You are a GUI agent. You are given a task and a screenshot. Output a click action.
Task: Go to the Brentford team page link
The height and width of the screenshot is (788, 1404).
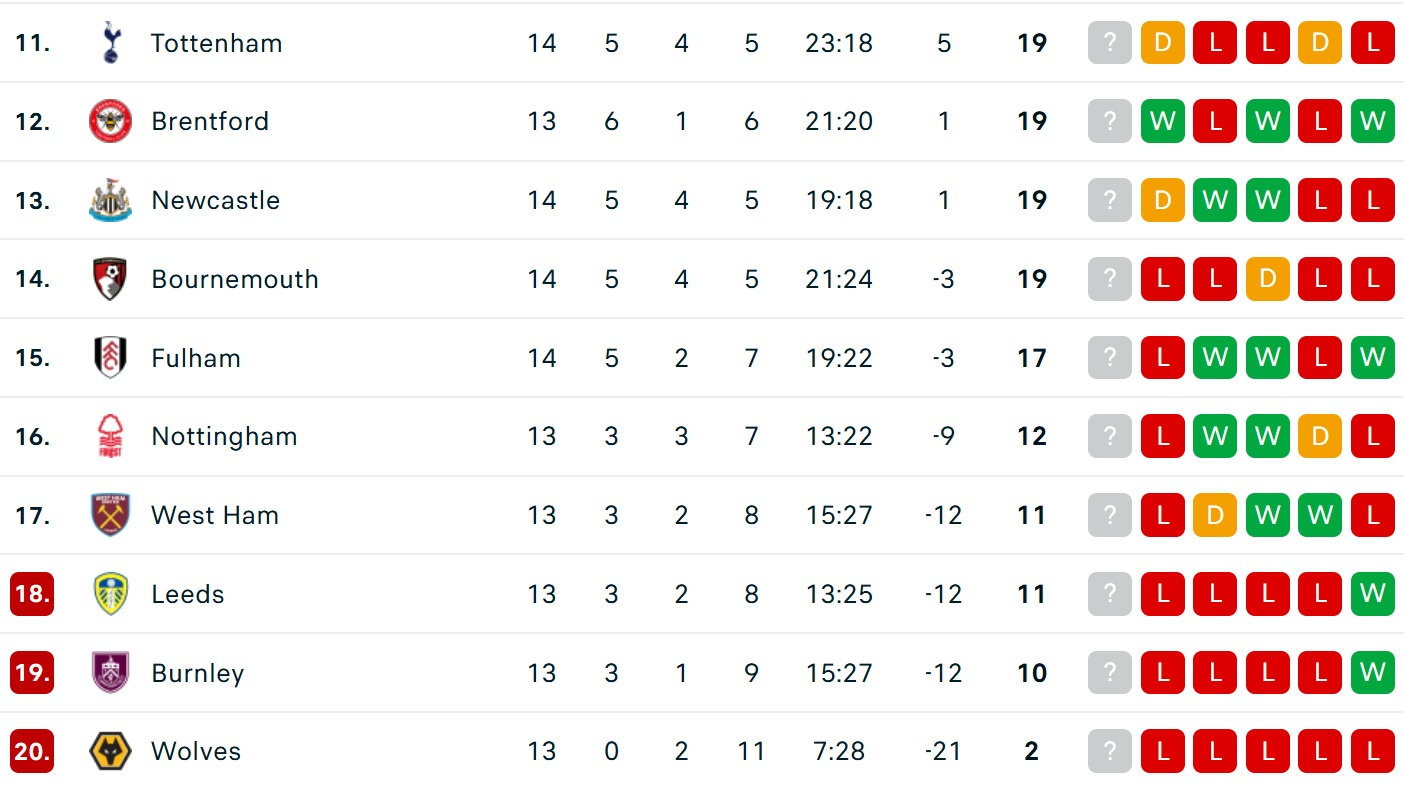pos(210,121)
